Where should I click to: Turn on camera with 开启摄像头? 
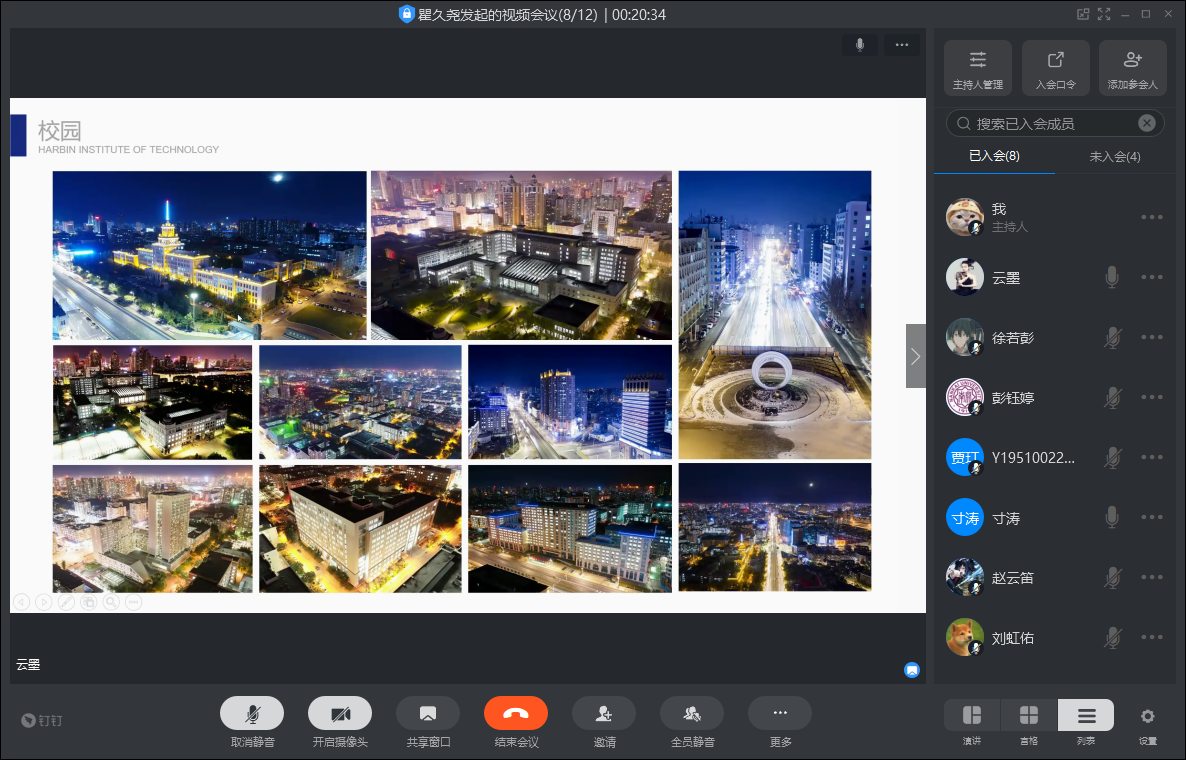coord(340,713)
